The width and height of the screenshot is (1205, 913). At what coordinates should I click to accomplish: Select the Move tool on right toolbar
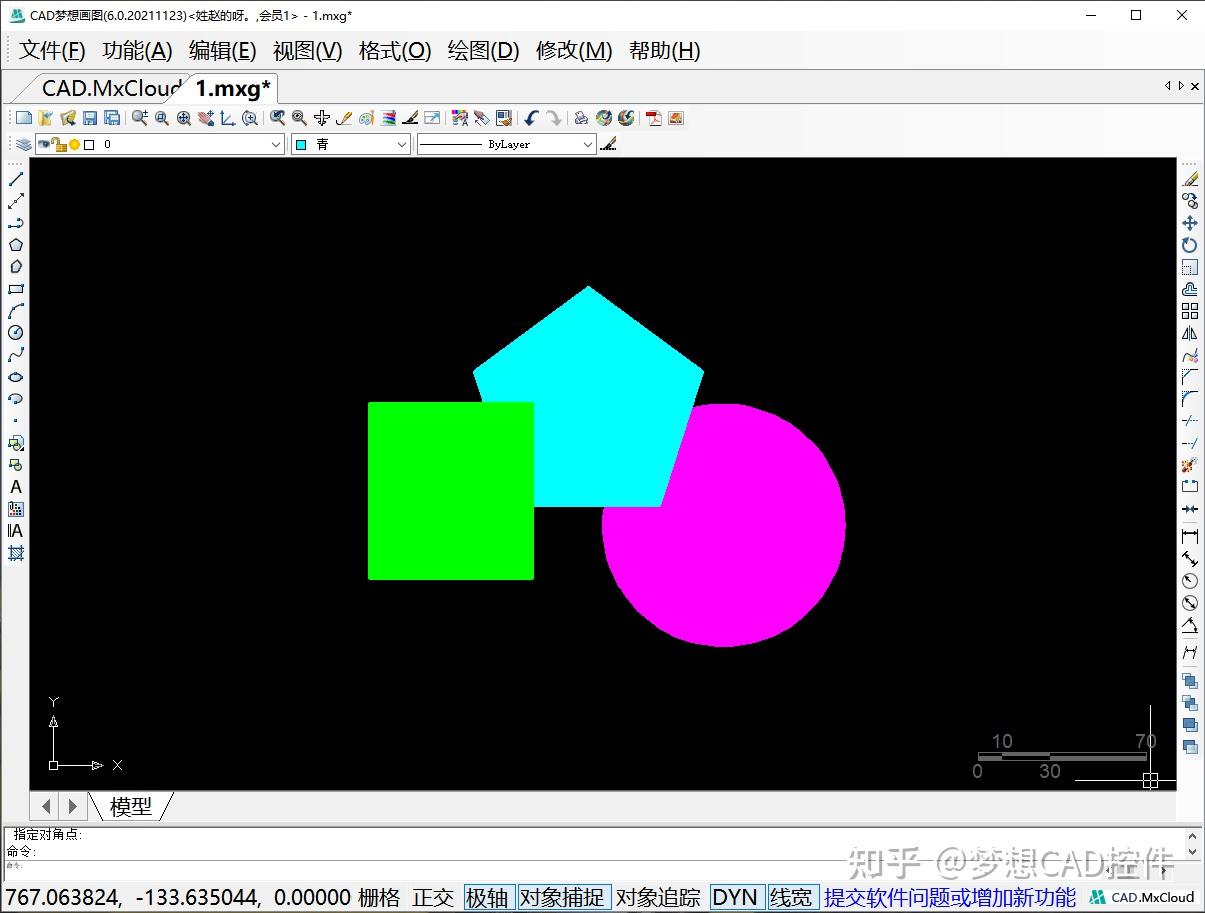[x=1190, y=222]
